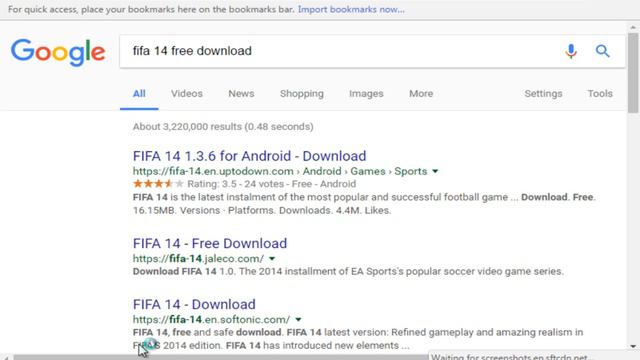Image resolution: width=640 pixels, height=360 pixels.
Task: Switch to the Images tab
Action: [x=366, y=93]
